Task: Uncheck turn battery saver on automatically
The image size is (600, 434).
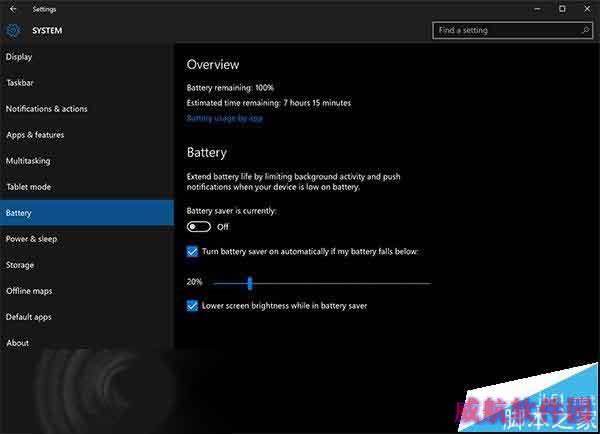Action: [x=192, y=251]
